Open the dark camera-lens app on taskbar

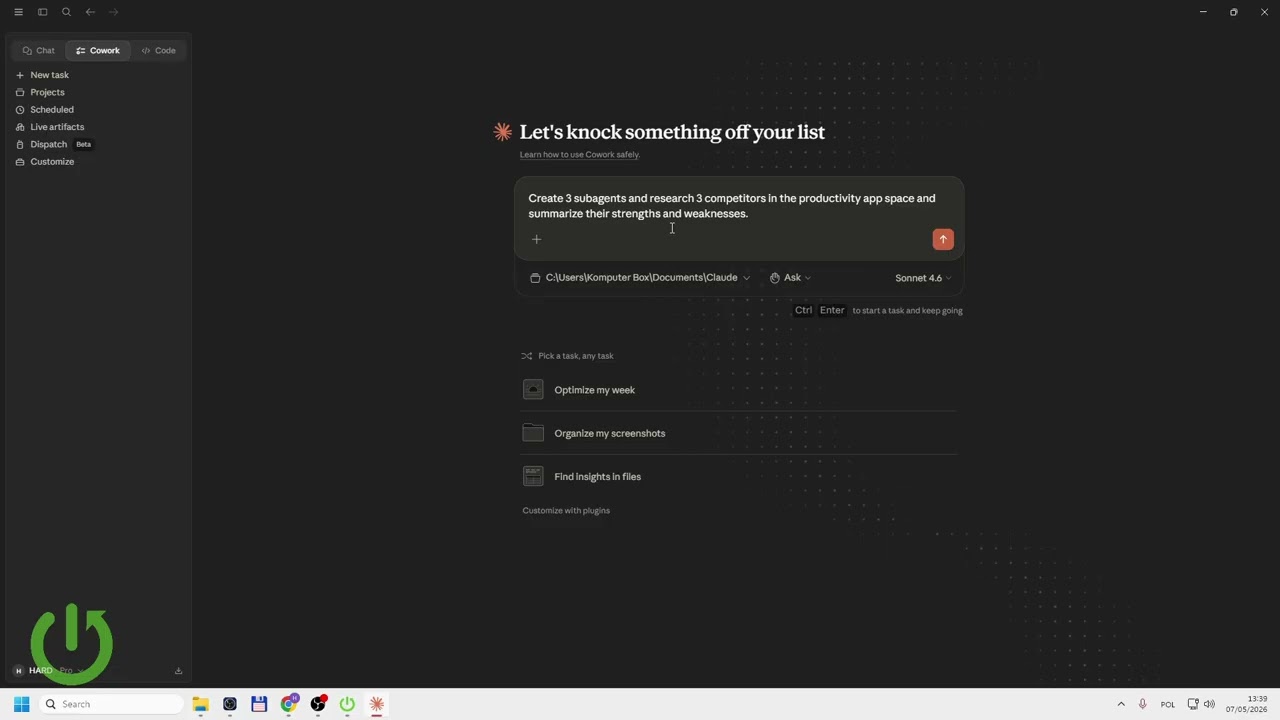click(x=230, y=704)
